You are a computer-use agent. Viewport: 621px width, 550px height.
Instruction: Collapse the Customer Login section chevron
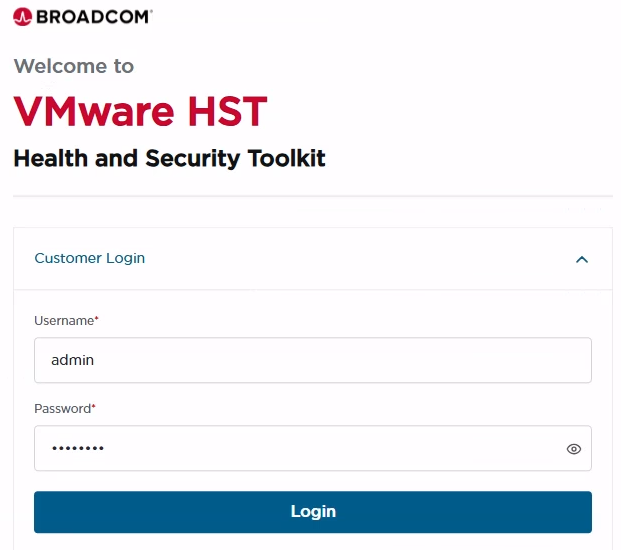582,259
